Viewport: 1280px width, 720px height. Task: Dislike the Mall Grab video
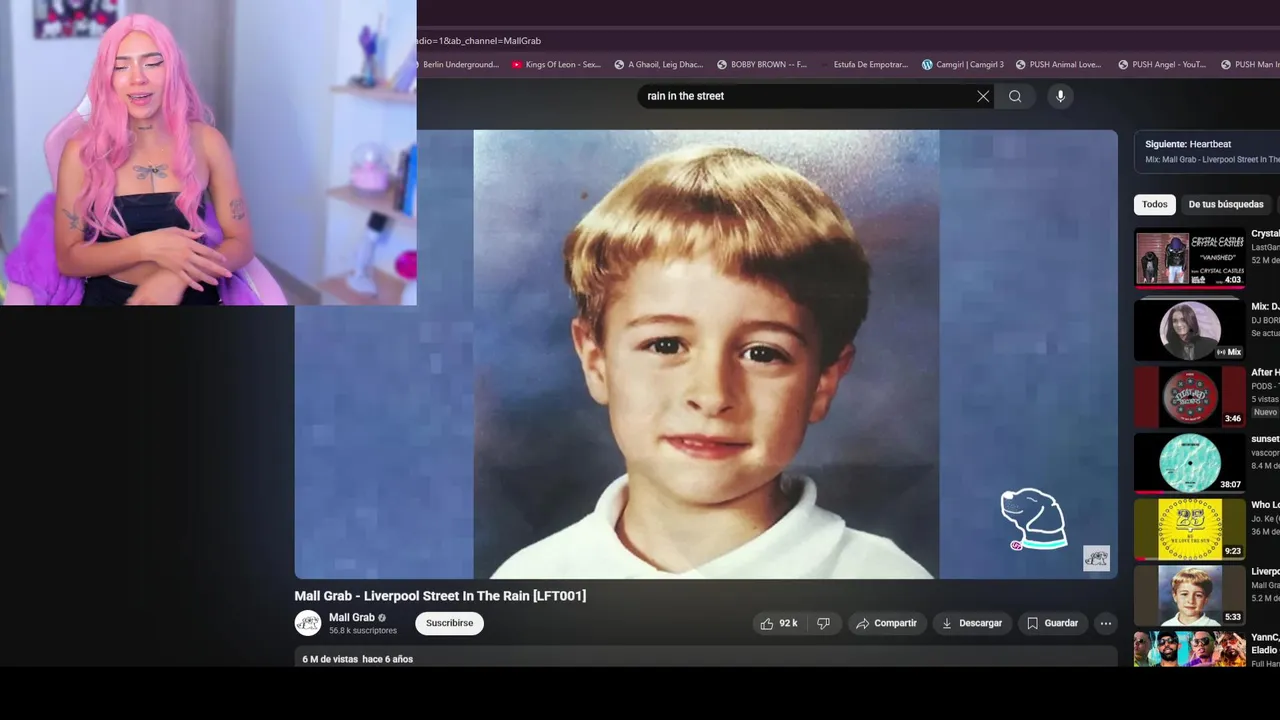[823, 623]
